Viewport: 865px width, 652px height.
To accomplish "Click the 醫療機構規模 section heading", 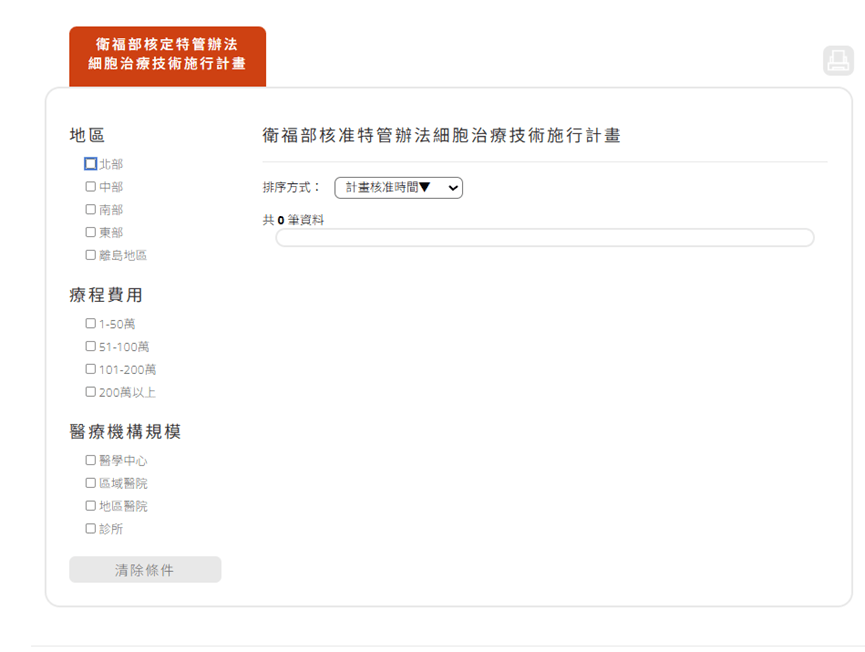I will (125, 431).
